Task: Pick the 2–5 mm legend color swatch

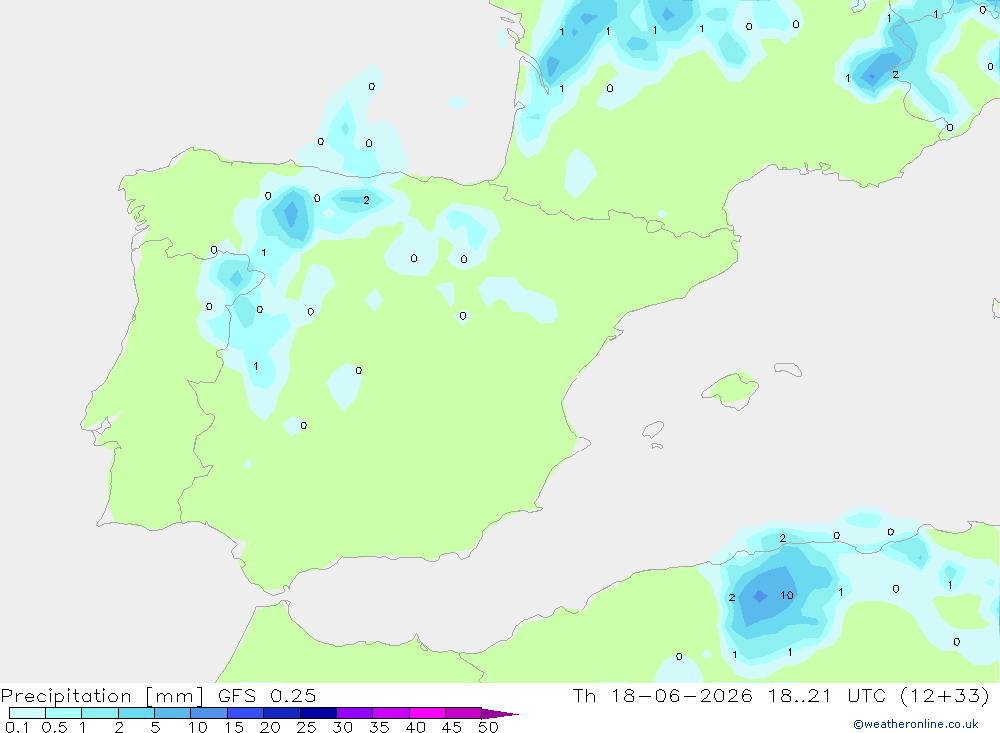Action: tap(136, 713)
